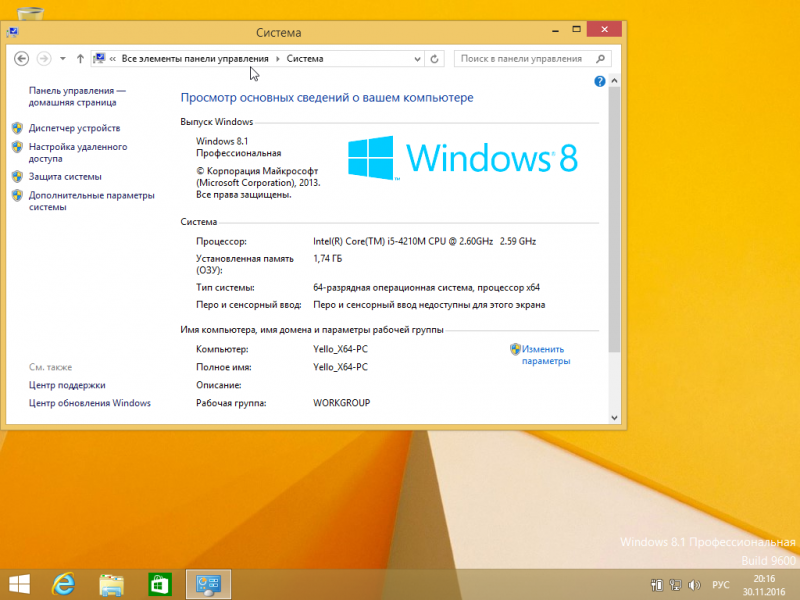The height and width of the screenshot is (600, 800).
Task: Click the computer name 'Yello_X64-PC' beside Компьютер
Action: (340, 349)
